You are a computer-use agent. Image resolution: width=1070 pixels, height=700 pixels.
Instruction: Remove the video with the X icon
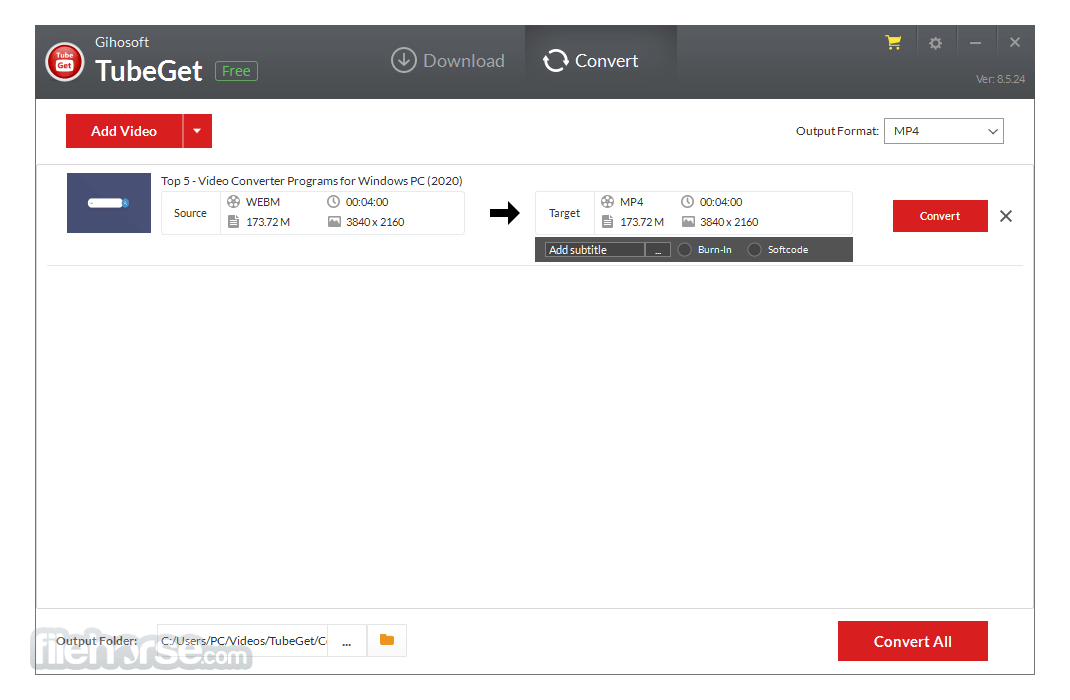(1006, 216)
